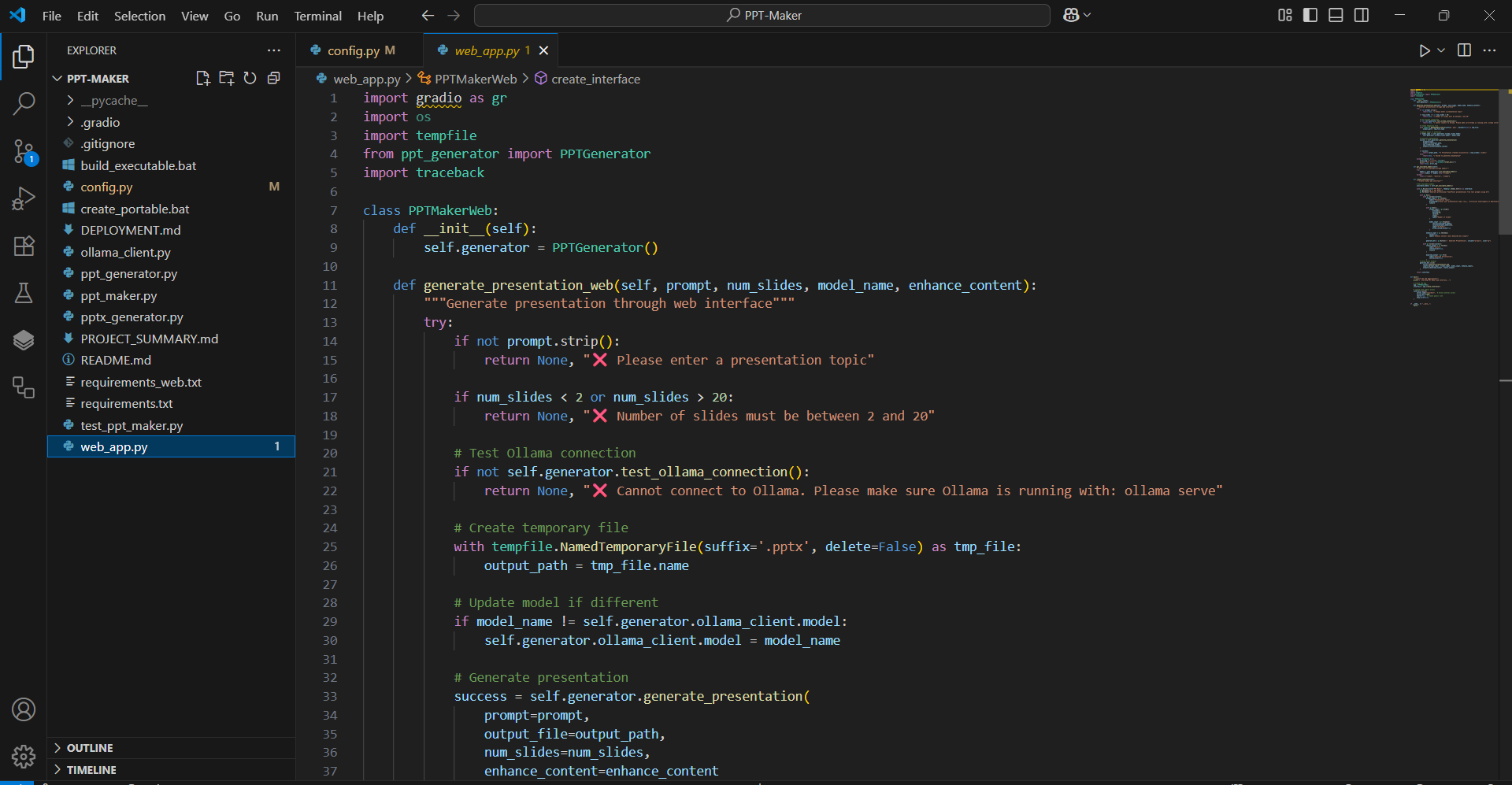Collapse all folders in explorer
The image size is (1512, 785).
273,78
